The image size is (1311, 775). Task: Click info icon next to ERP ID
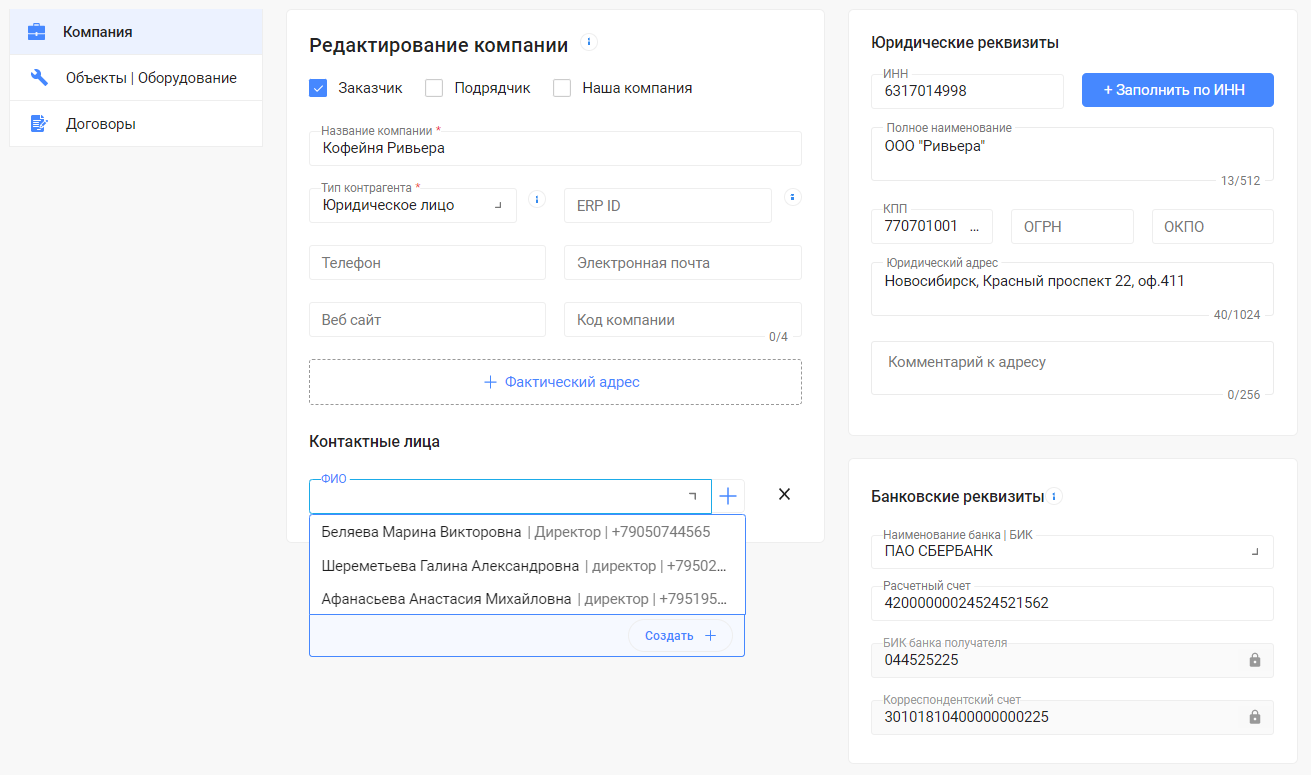pos(792,197)
